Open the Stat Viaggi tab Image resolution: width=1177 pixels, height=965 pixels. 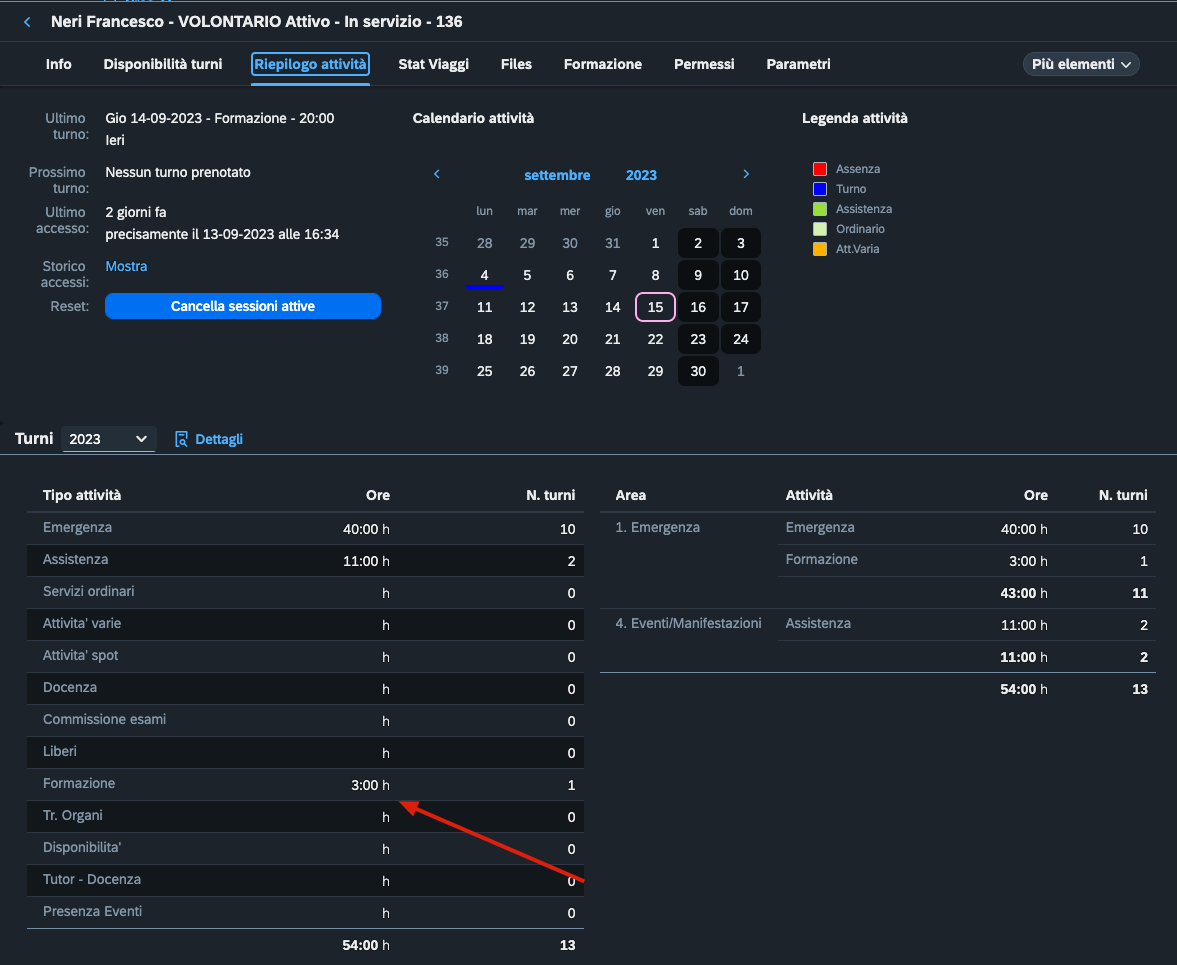(433, 64)
